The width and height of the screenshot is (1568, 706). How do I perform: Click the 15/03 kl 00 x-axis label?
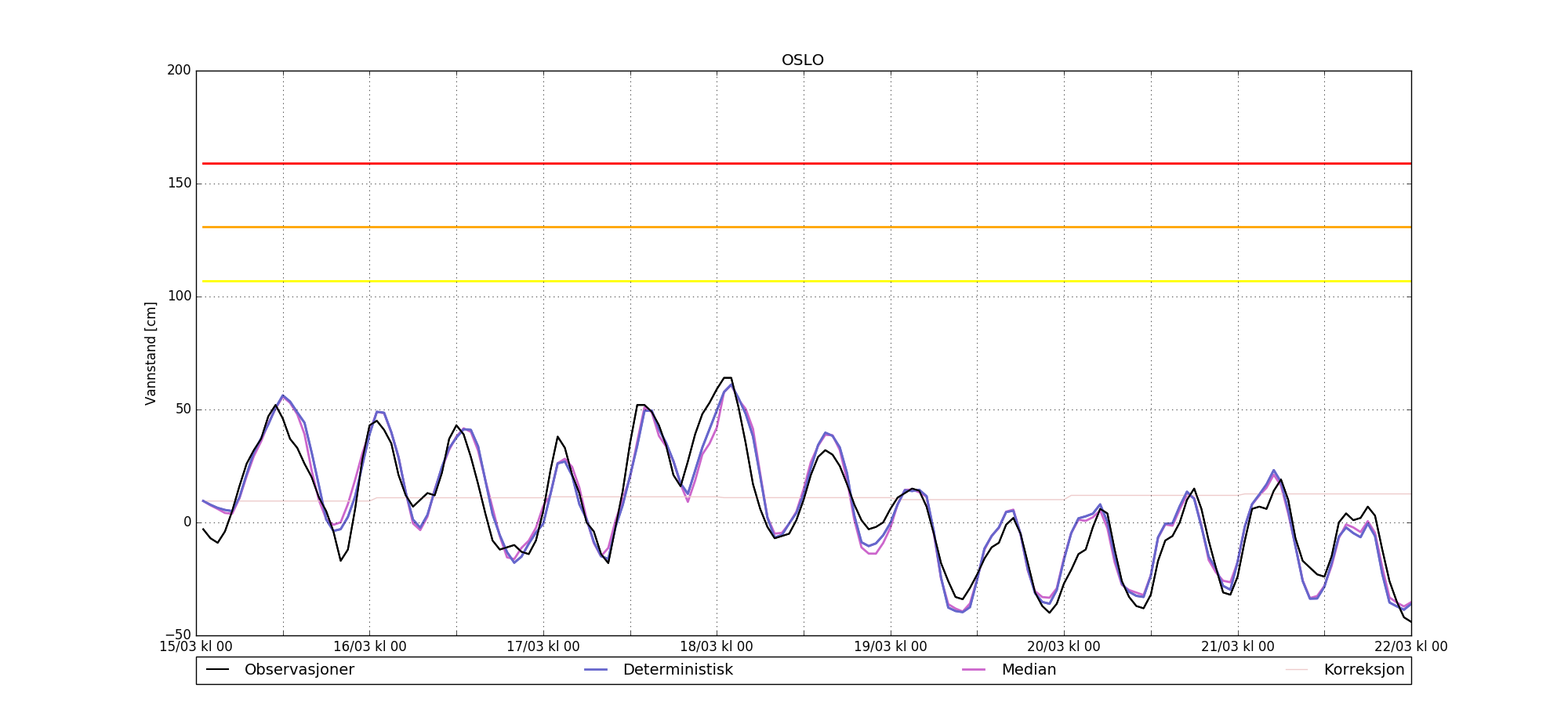click(196, 647)
